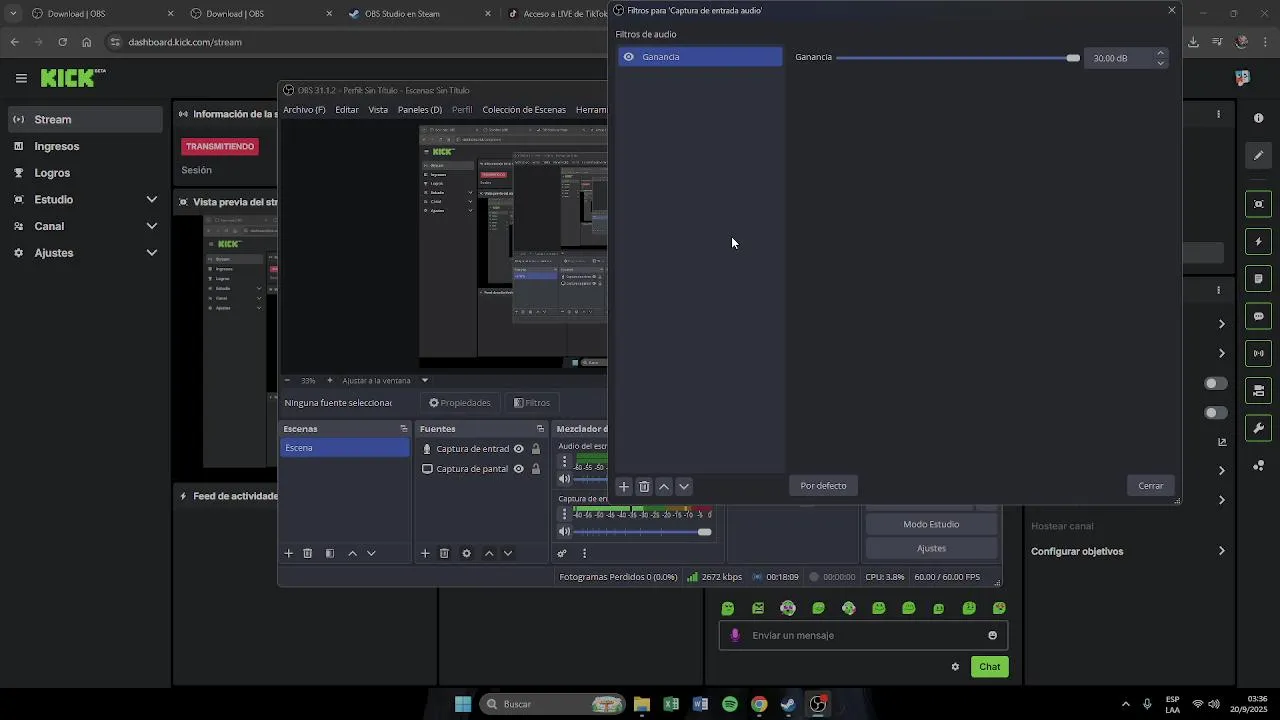The height and width of the screenshot is (720, 1280).
Task: Select the Escena scene item
Action: [344, 448]
